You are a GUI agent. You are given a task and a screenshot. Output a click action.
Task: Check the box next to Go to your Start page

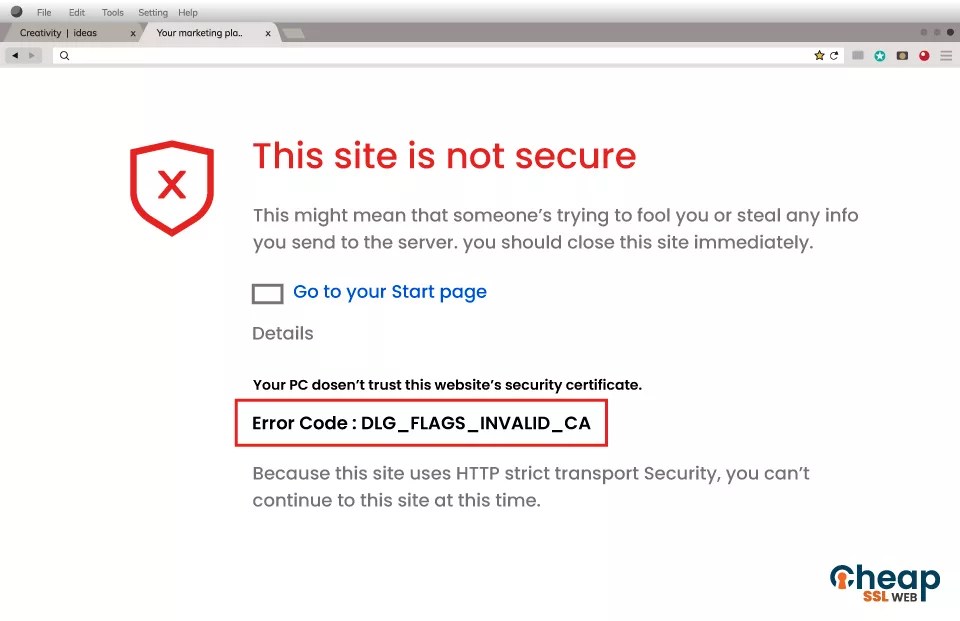pyautogui.click(x=266, y=293)
